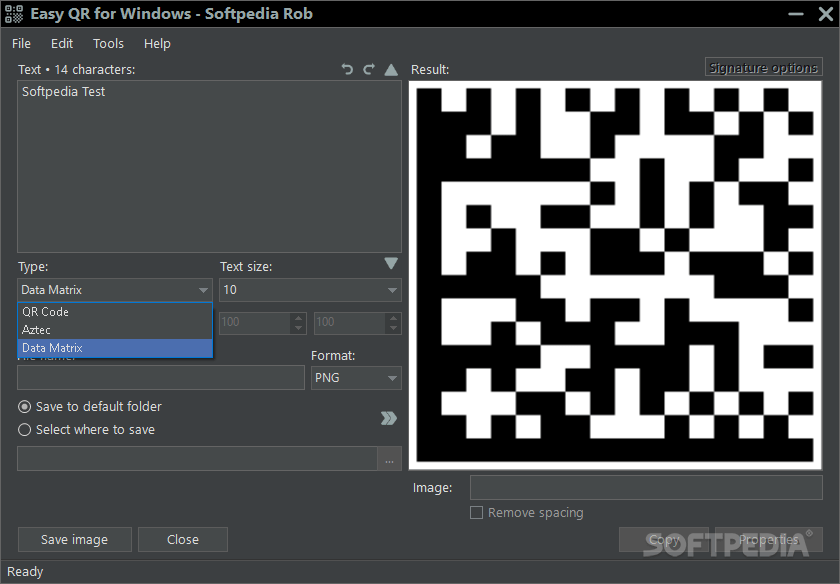The width and height of the screenshot is (840, 584).
Task: Click the generated Data Matrix code image
Action: (615, 275)
